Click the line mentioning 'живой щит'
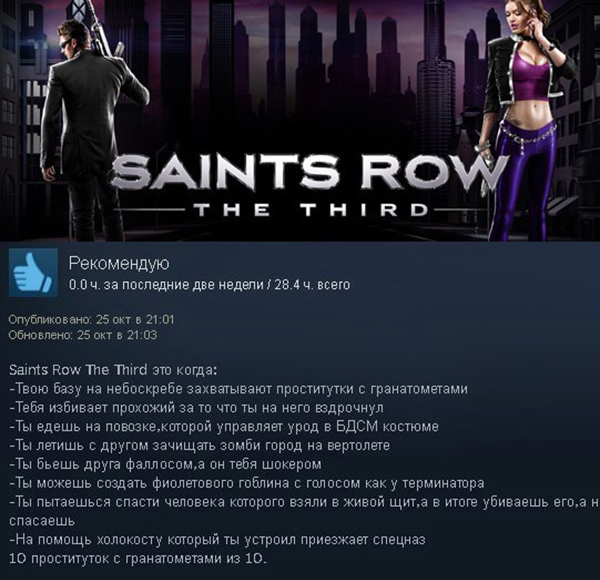This screenshot has height=580, width=600. pyautogui.click(x=304, y=502)
